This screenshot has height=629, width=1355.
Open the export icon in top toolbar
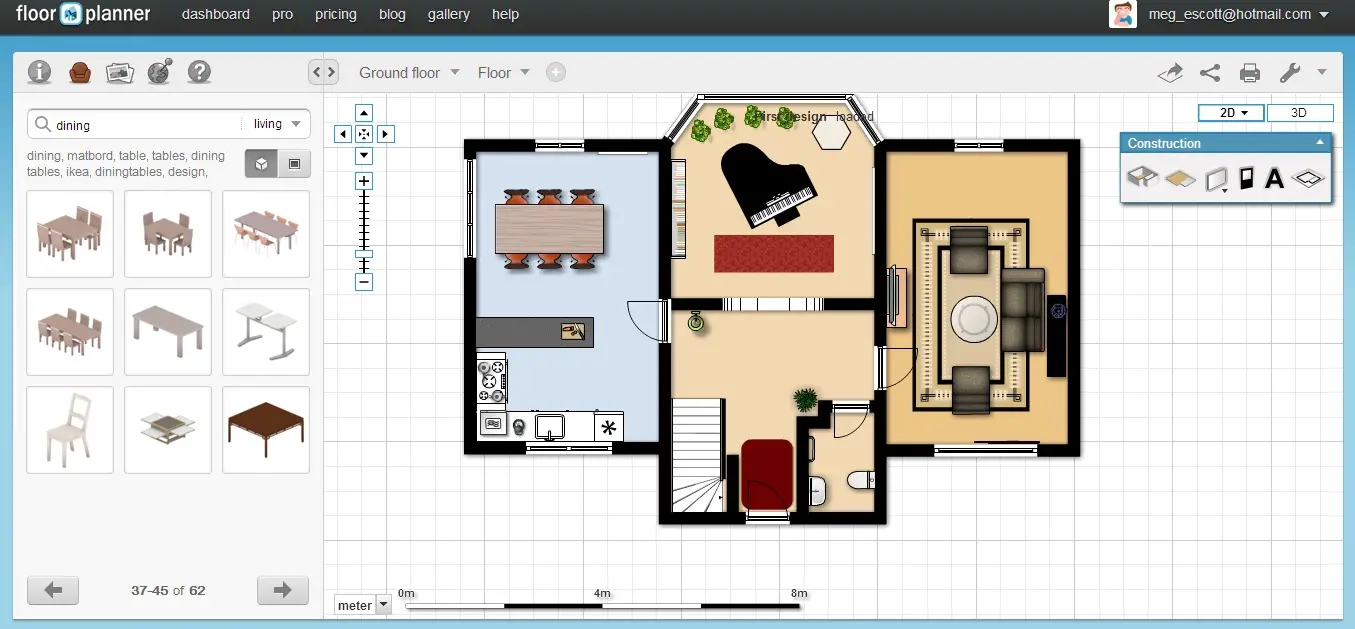[x=1170, y=72]
